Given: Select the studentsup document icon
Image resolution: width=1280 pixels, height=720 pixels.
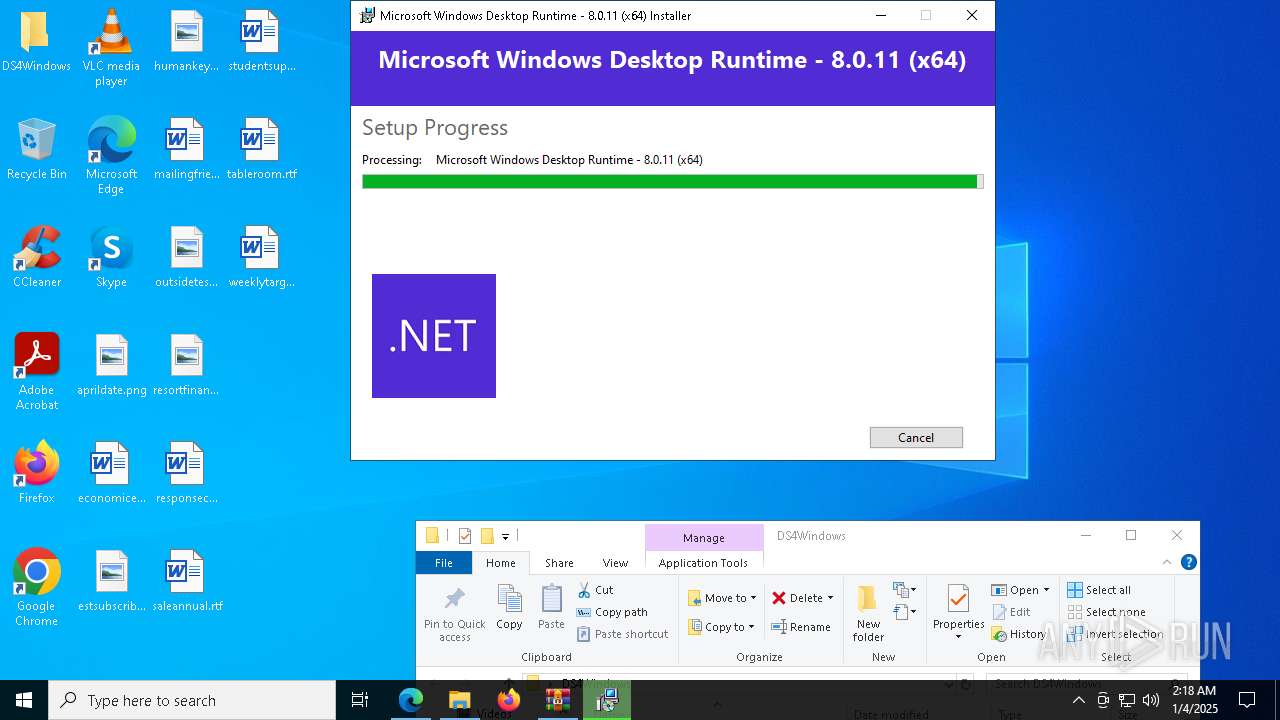Looking at the screenshot, I should coord(262,43).
